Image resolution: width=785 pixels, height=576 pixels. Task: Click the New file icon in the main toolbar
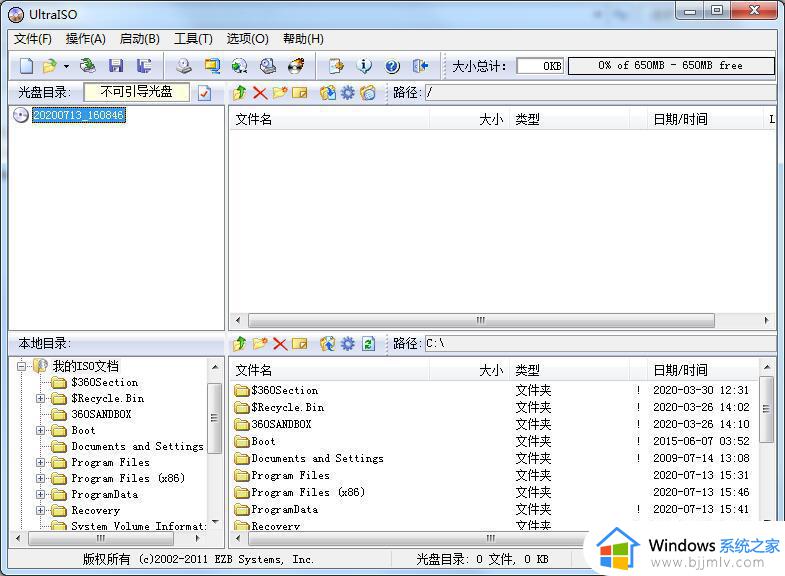tap(27, 66)
